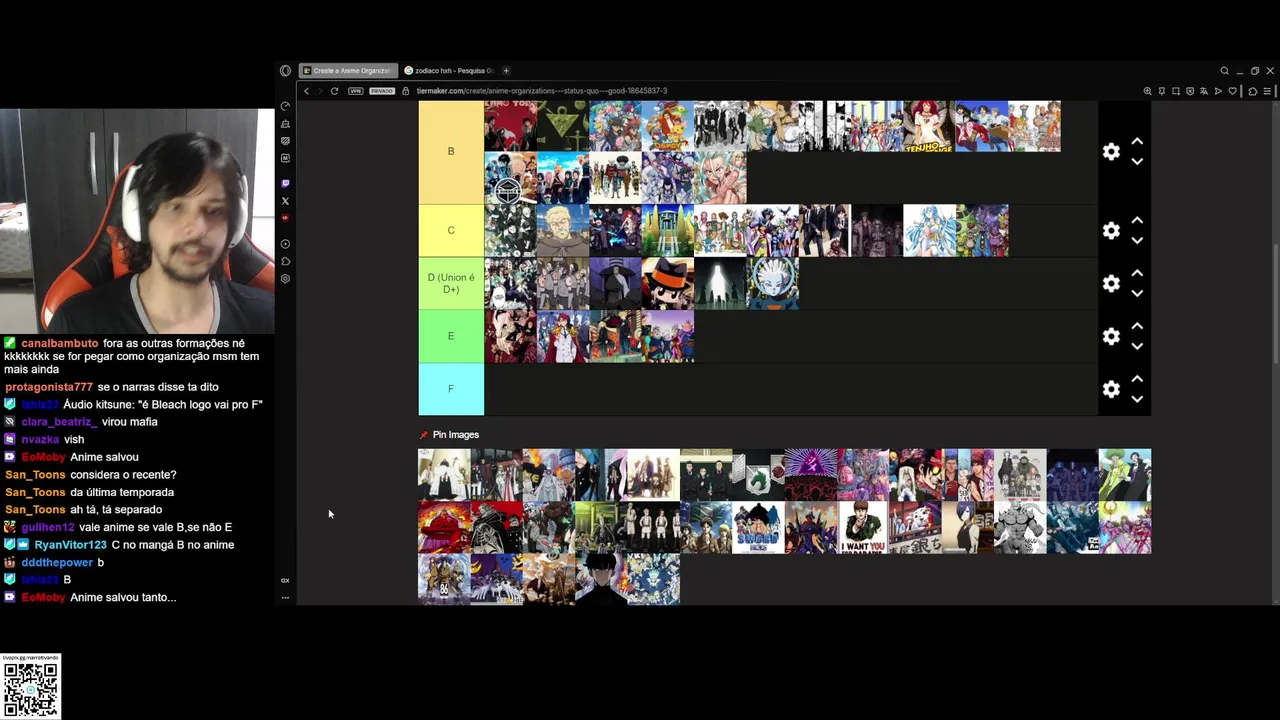Image resolution: width=1280 pixels, height=720 pixels.
Task: Open X (Twitter) in browser sidebar
Action: pyautogui.click(x=285, y=201)
